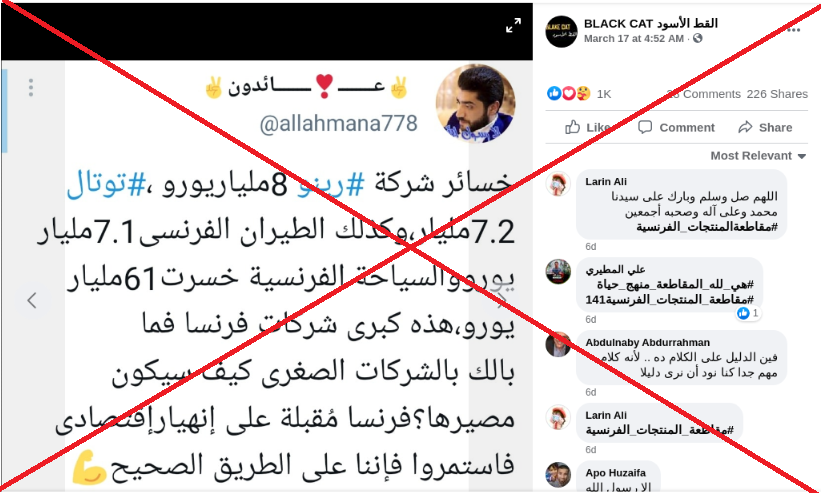Viewport: 821px width, 493px height.
Task: Share the post using the Share button
Action: [x=765, y=127]
